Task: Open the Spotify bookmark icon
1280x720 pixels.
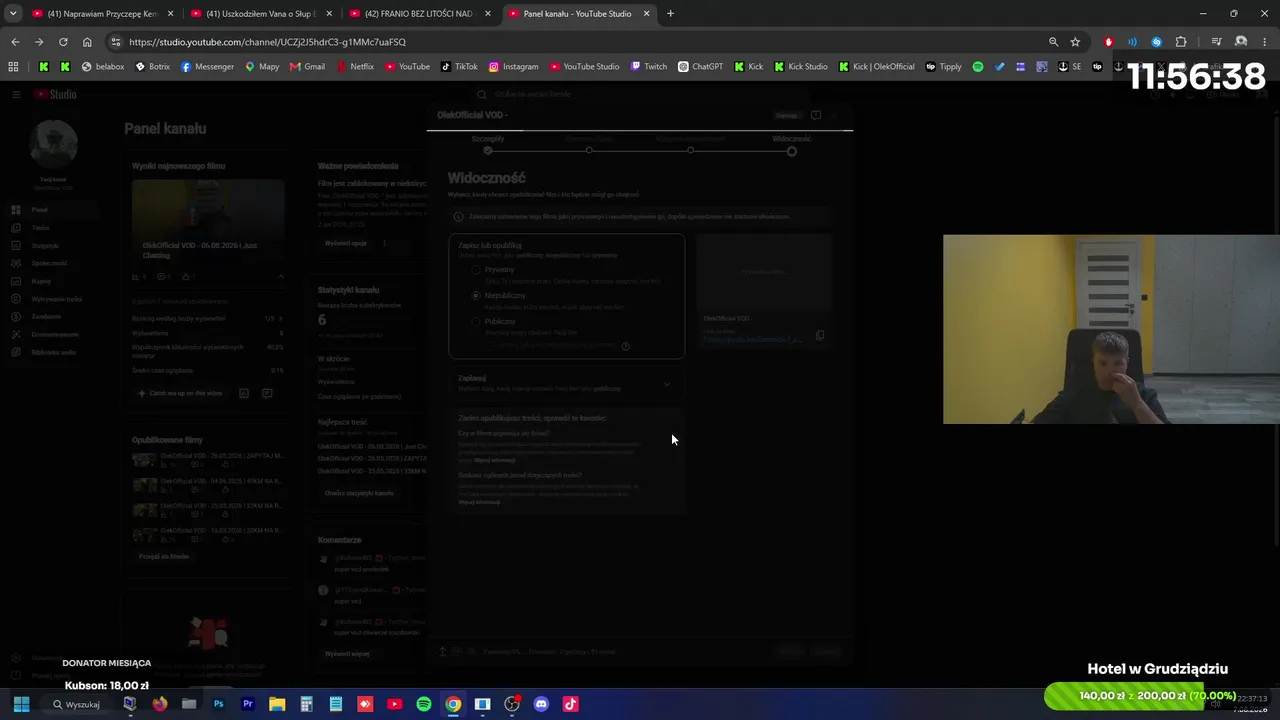Action: (978, 67)
